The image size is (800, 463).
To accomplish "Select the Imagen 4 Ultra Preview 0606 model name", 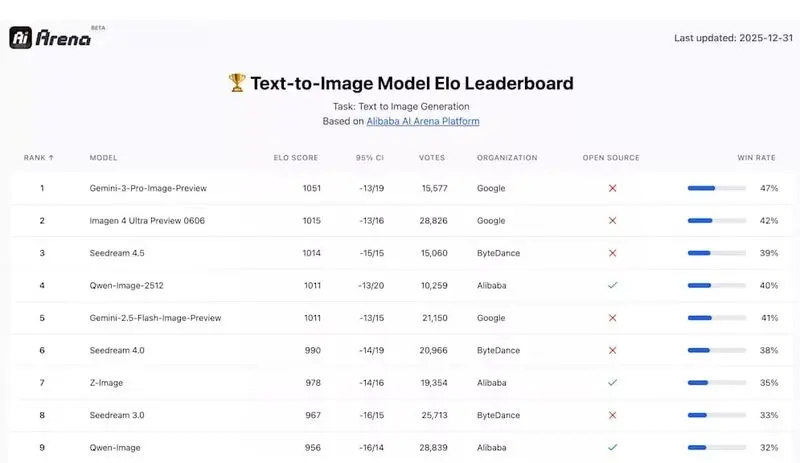I will coord(147,221).
